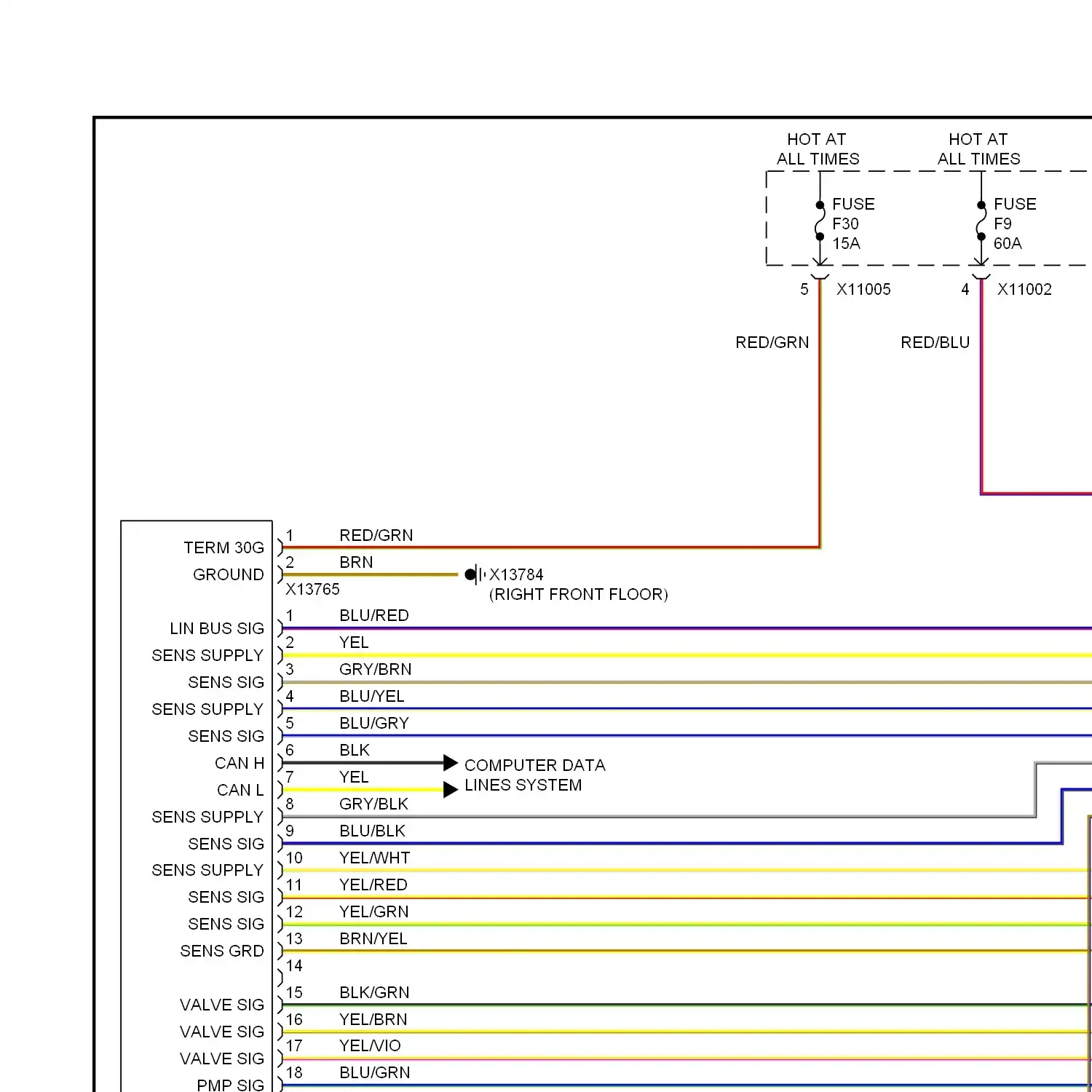Click the X13784 ground point label

(516, 574)
